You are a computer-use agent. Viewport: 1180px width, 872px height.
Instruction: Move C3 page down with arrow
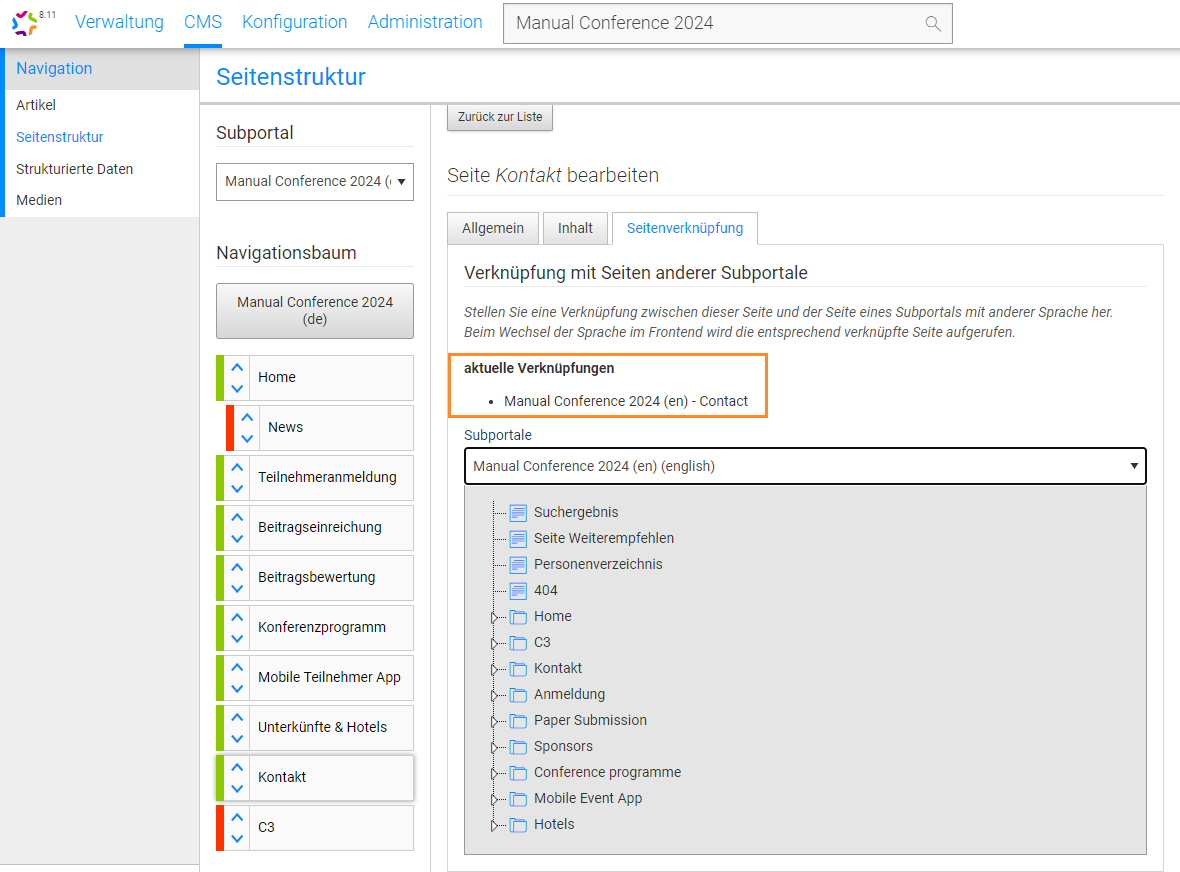tap(237, 838)
